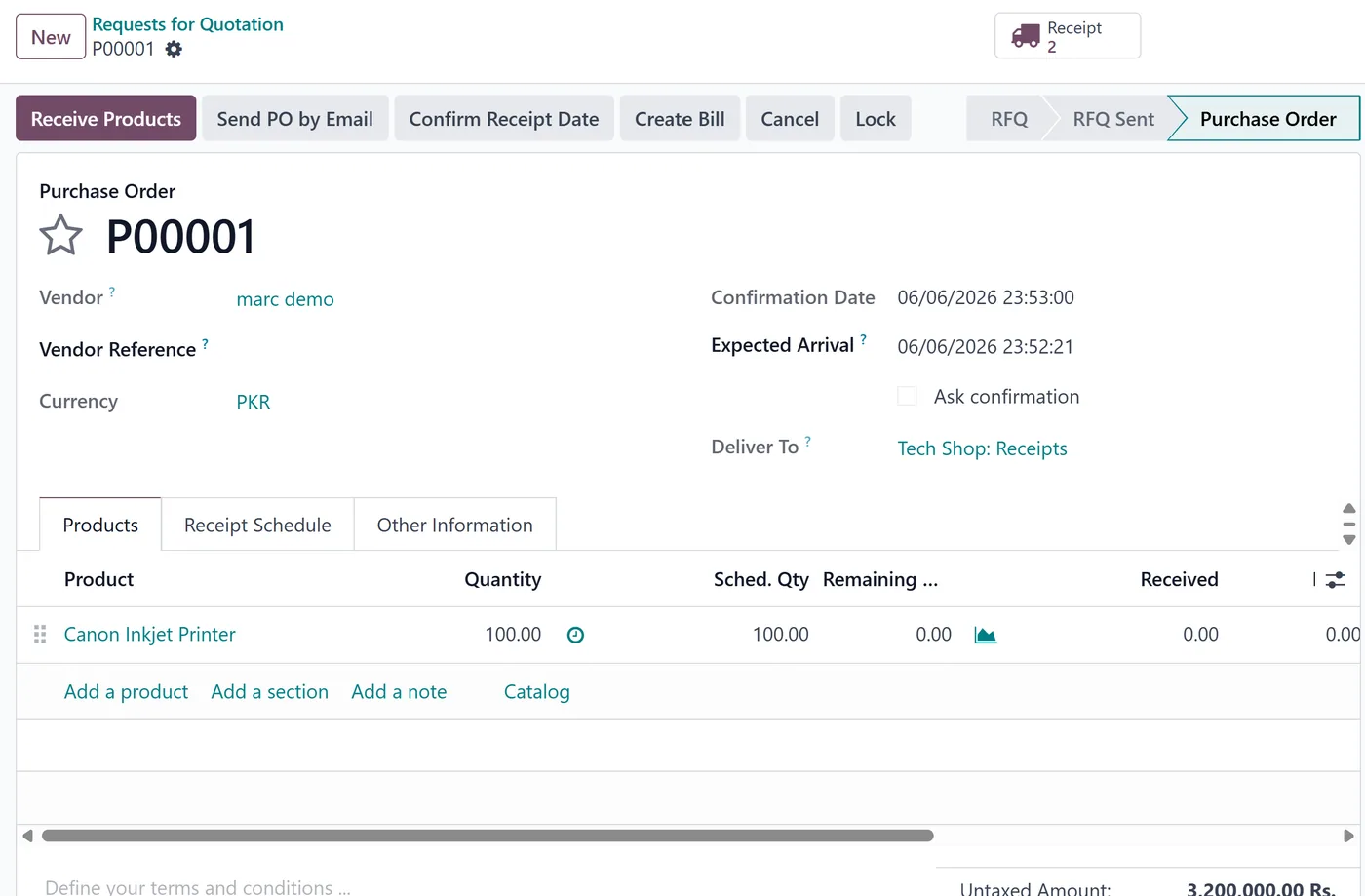Click the New button
This screenshot has width=1365, height=896.
(51, 37)
